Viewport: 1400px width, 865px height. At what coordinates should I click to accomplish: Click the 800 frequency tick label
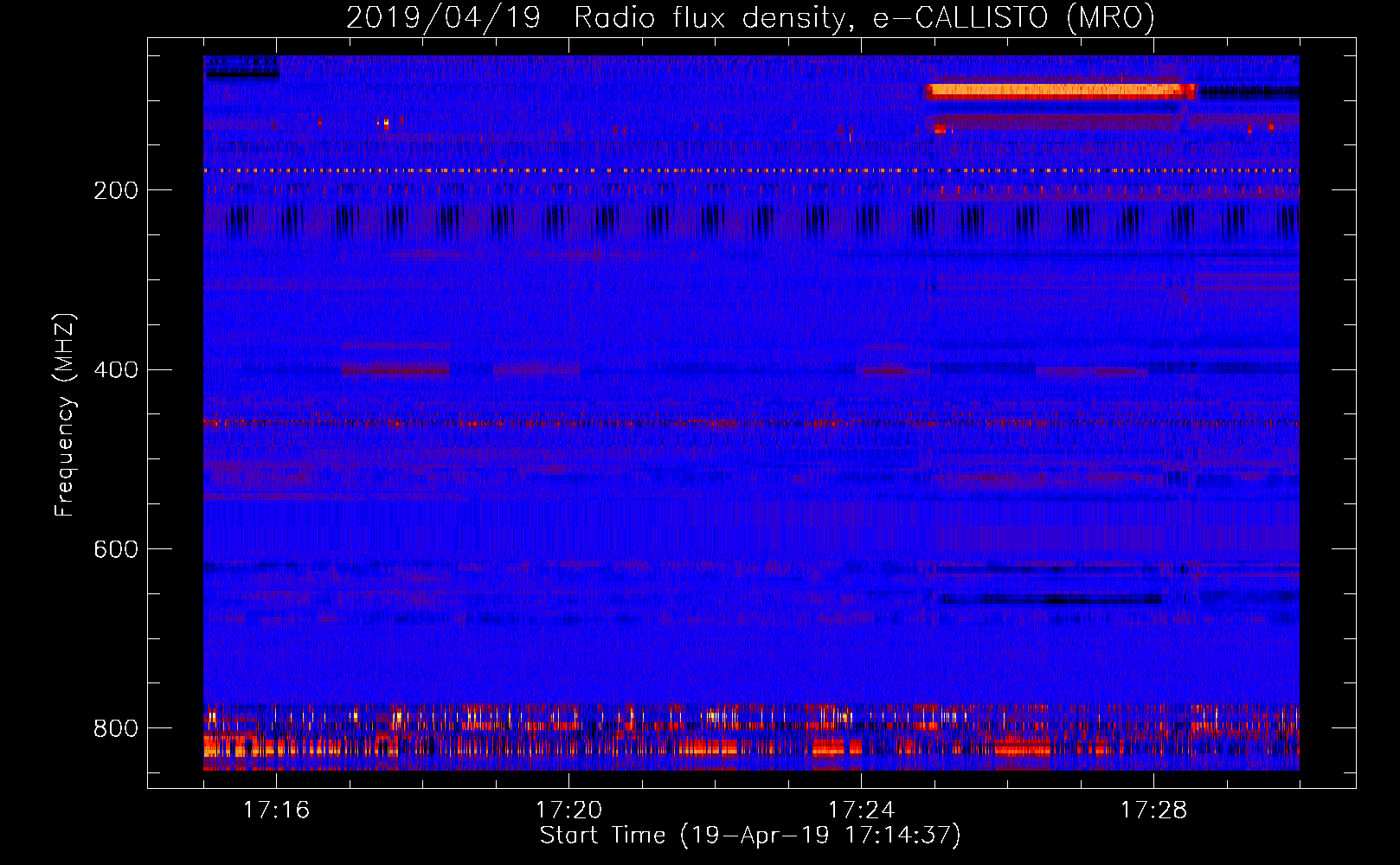tap(116, 729)
